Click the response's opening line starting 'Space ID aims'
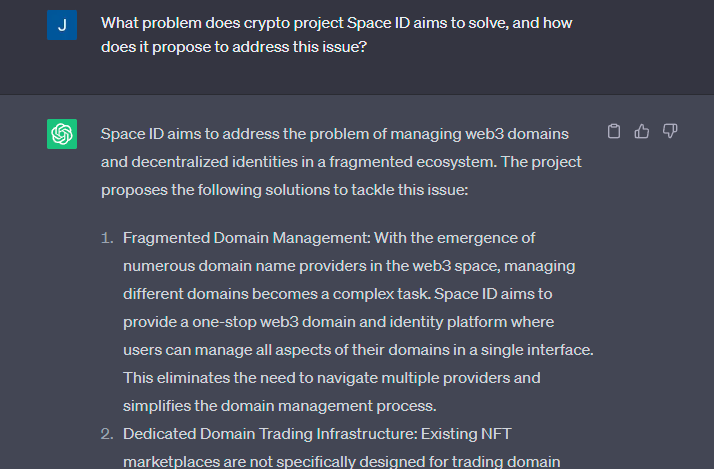This screenshot has height=469, width=714. pyautogui.click(x=335, y=134)
